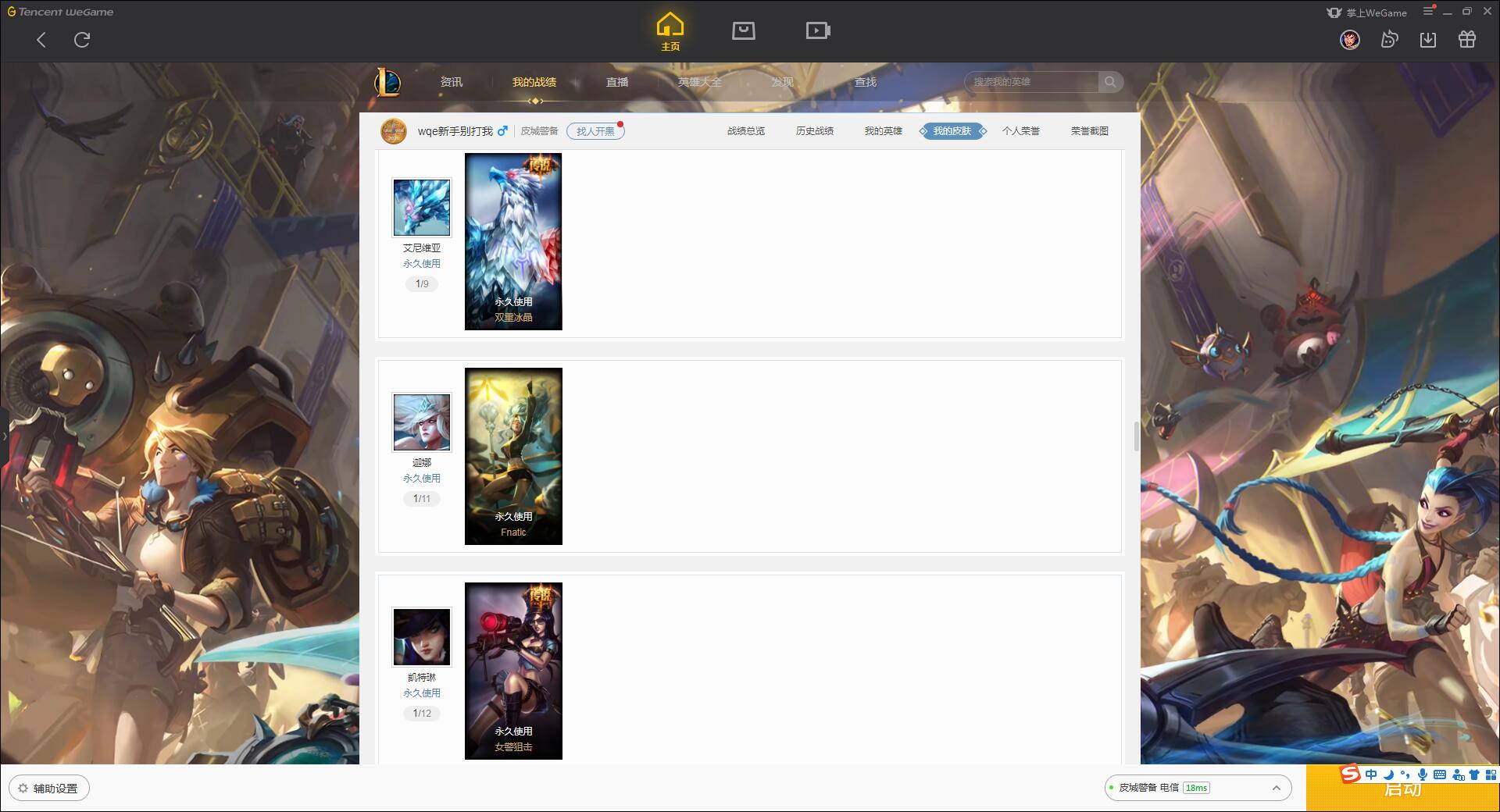The image size is (1500, 812).
Task: Click the 1/12 skin count badge
Action: coord(422,714)
